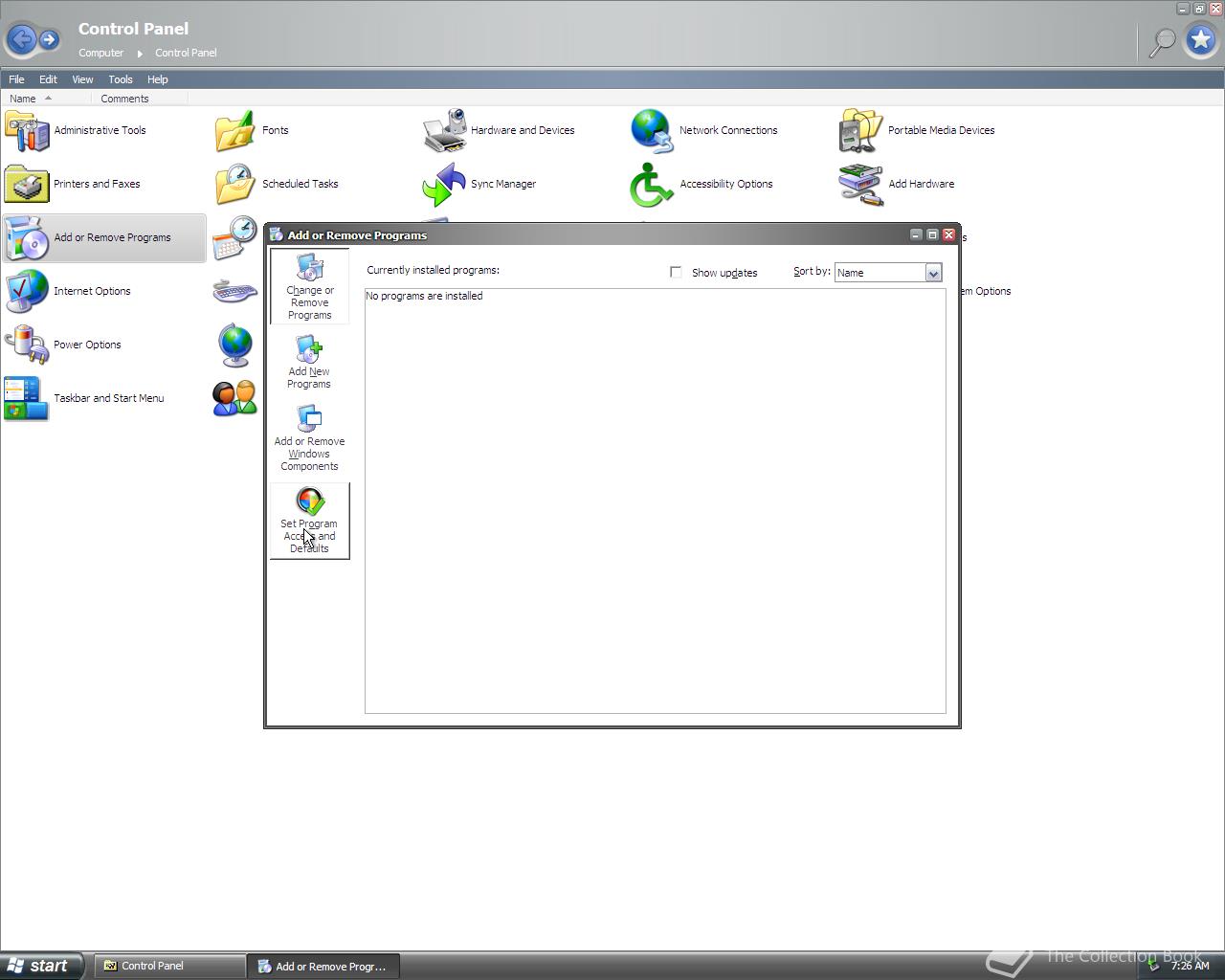Switch to Add or Remove Programs taskbar button
Screen dimensions: 1225x980
click(x=323, y=967)
